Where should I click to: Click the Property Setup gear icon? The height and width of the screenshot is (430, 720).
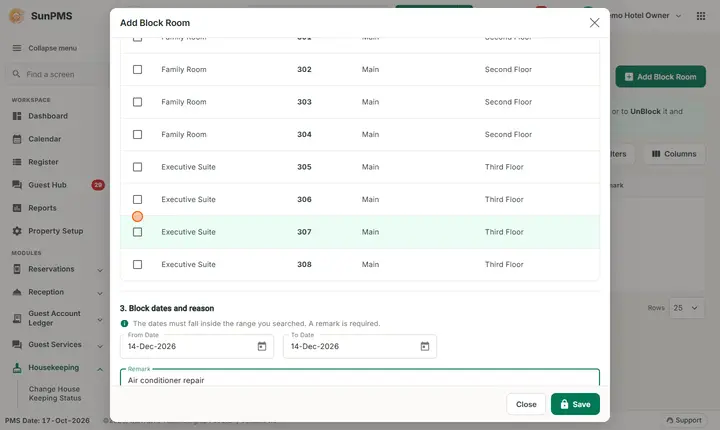pyautogui.click(x=17, y=231)
